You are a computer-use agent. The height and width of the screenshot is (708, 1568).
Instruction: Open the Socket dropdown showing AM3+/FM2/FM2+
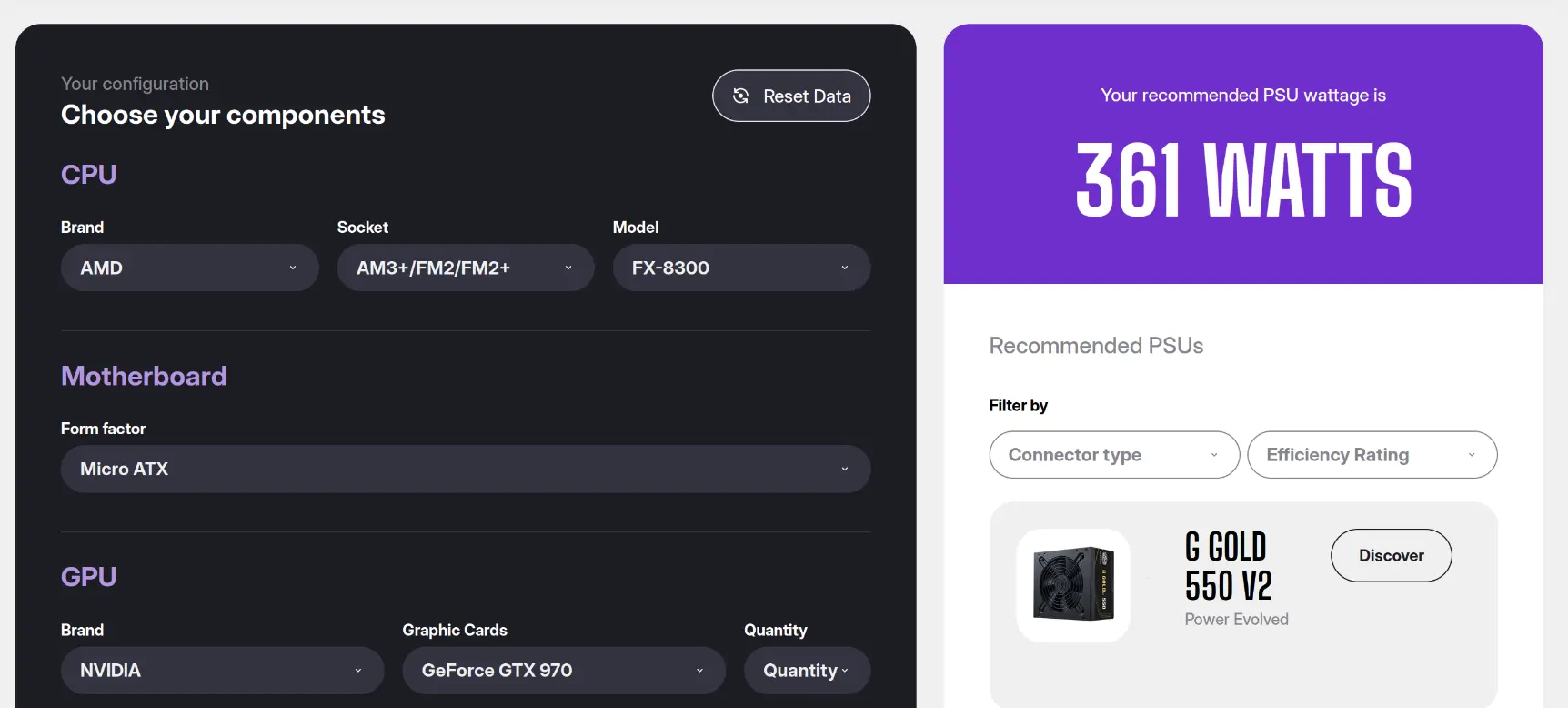(466, 268)
